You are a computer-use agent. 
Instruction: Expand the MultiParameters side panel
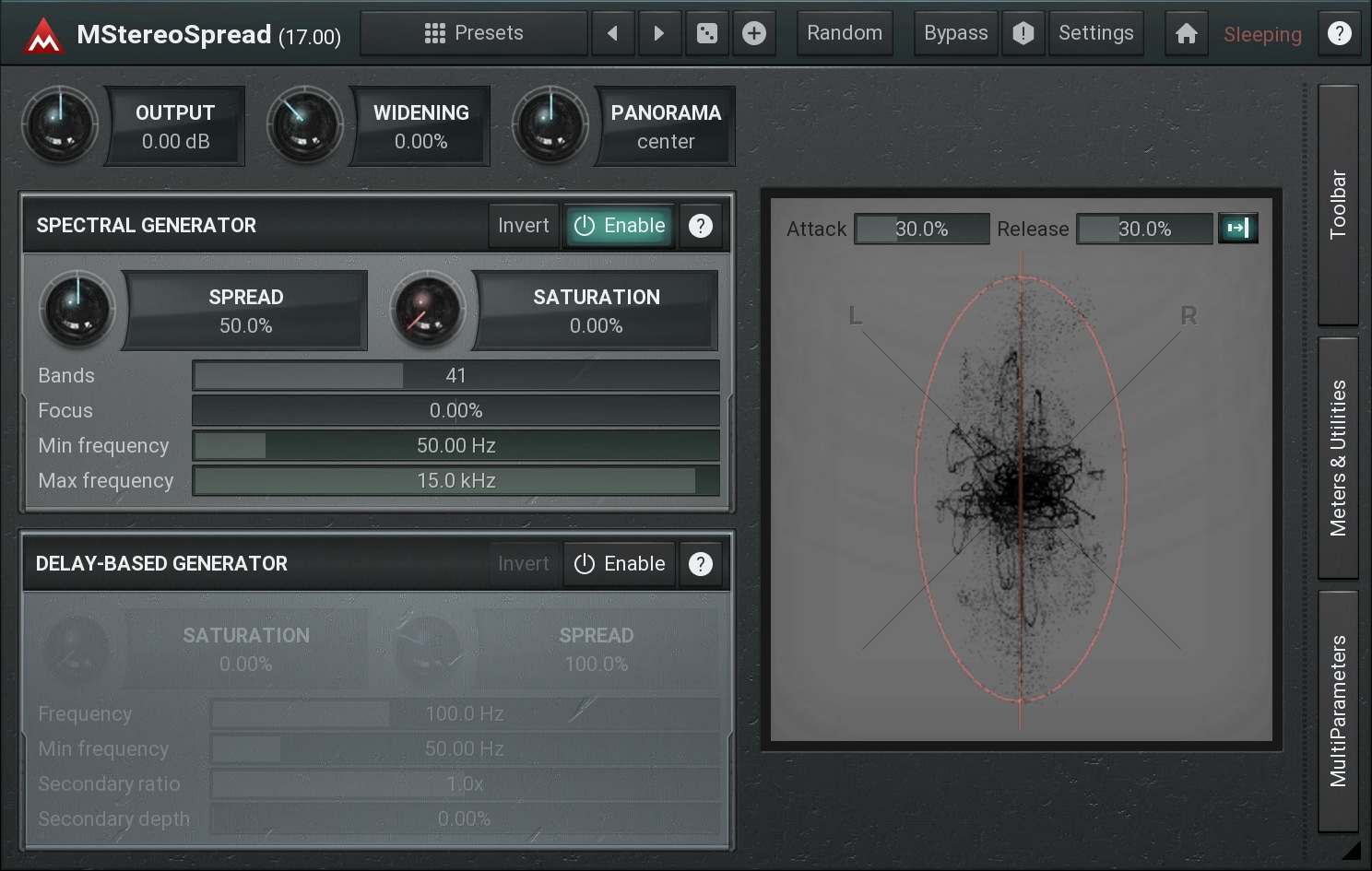pyautogui.click(x=1338, y=711)
